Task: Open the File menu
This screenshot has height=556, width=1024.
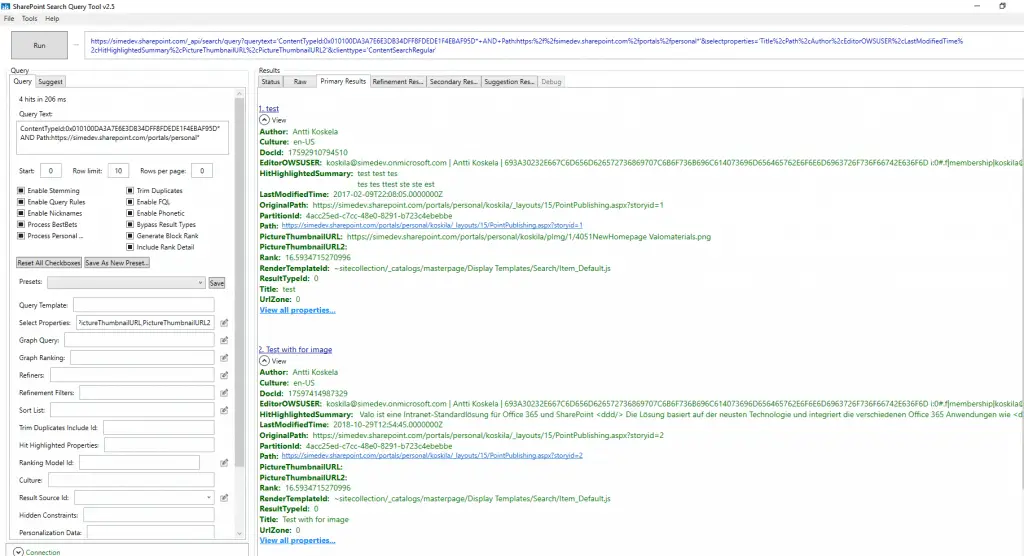Action: click(9, 19)
